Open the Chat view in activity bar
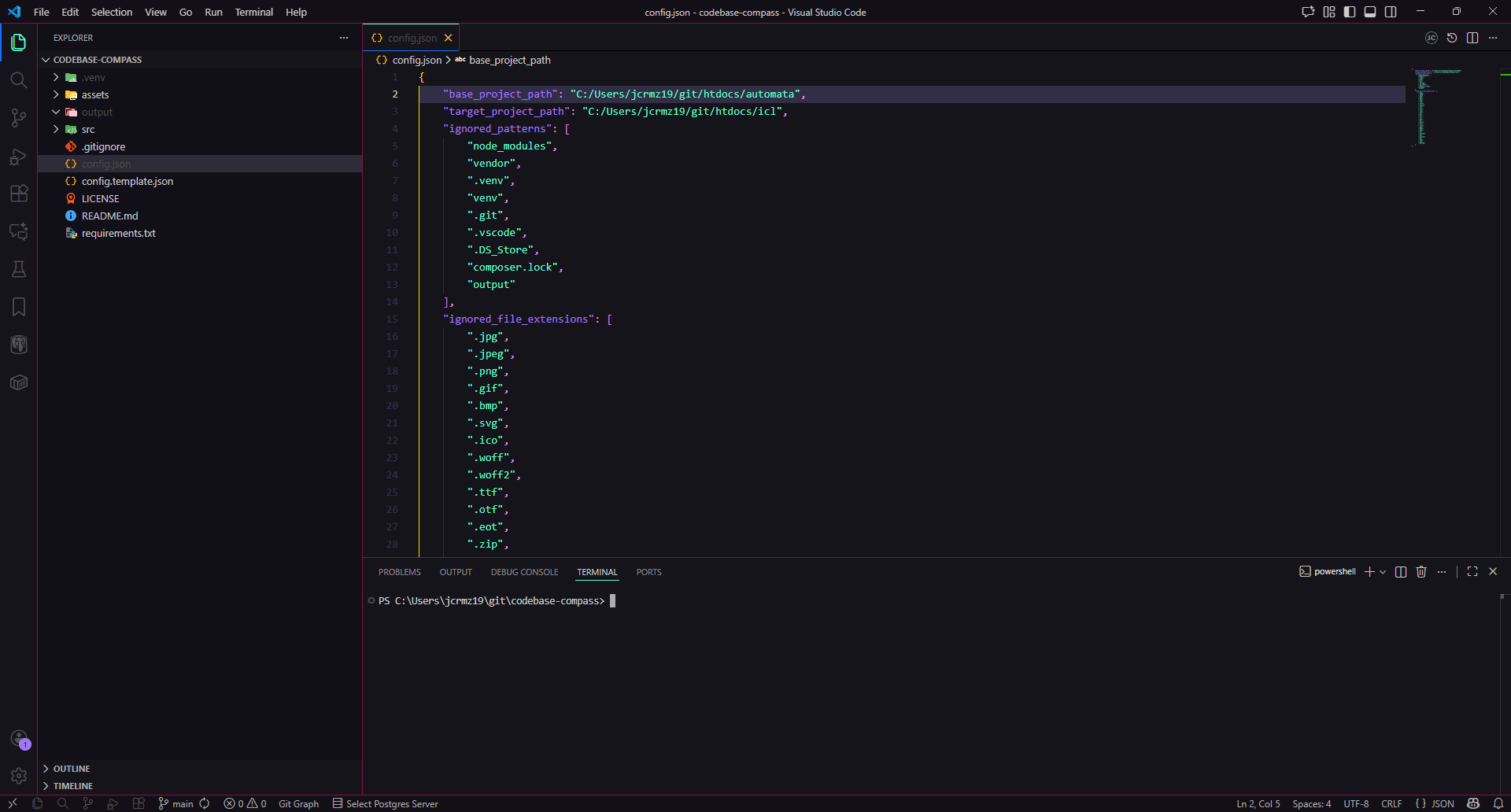Viewport: 1511px width, 812px height. pyautogui.click(x=19, y=231)
